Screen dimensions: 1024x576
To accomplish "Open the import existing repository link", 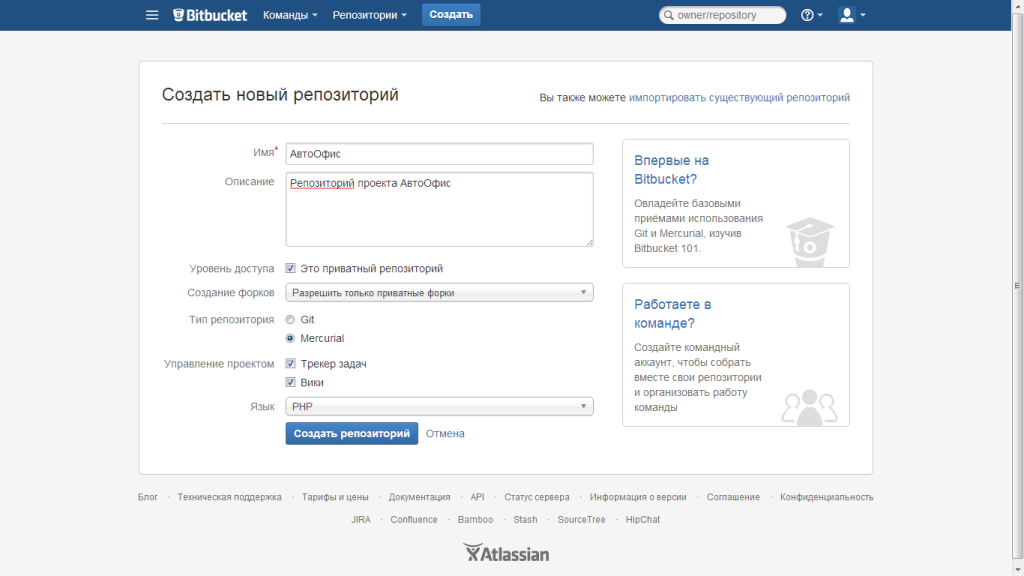I will pyautogui.click(x=739, y=97).
